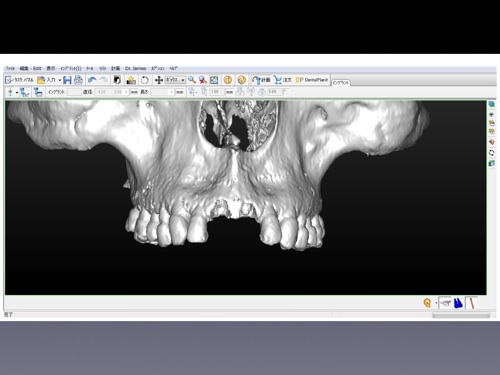Click the length input field before mm
Image resolution: width=500 pixels, height=375 pixels.
pos(162,92)
